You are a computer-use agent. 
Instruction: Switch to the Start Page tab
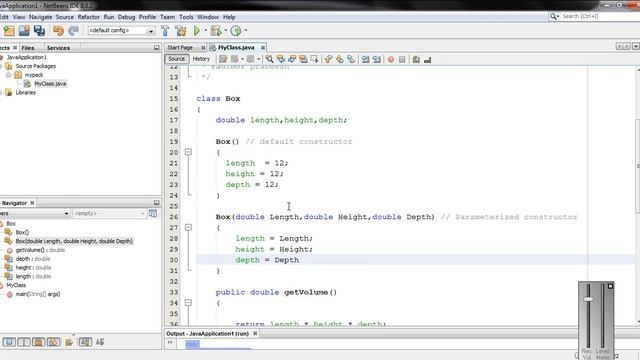click(180, 48)
